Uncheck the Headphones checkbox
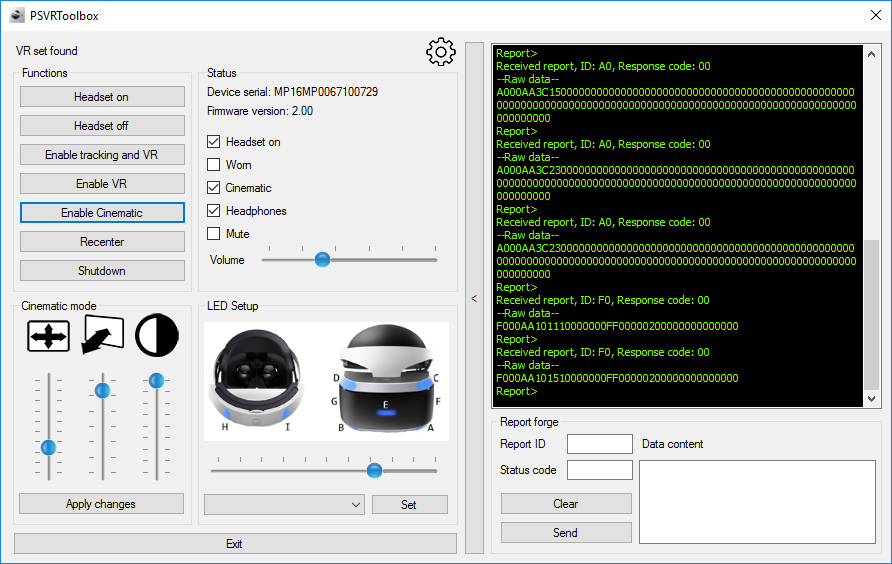 tap(213, 211)
